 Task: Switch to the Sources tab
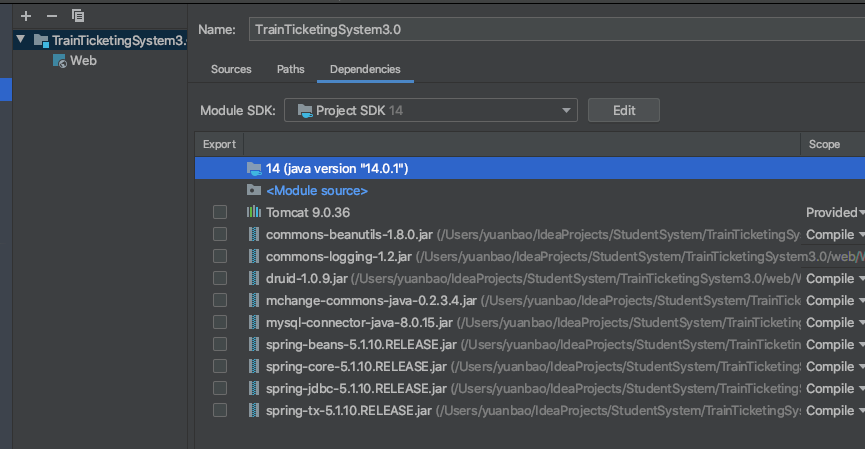tap(231, 70)
